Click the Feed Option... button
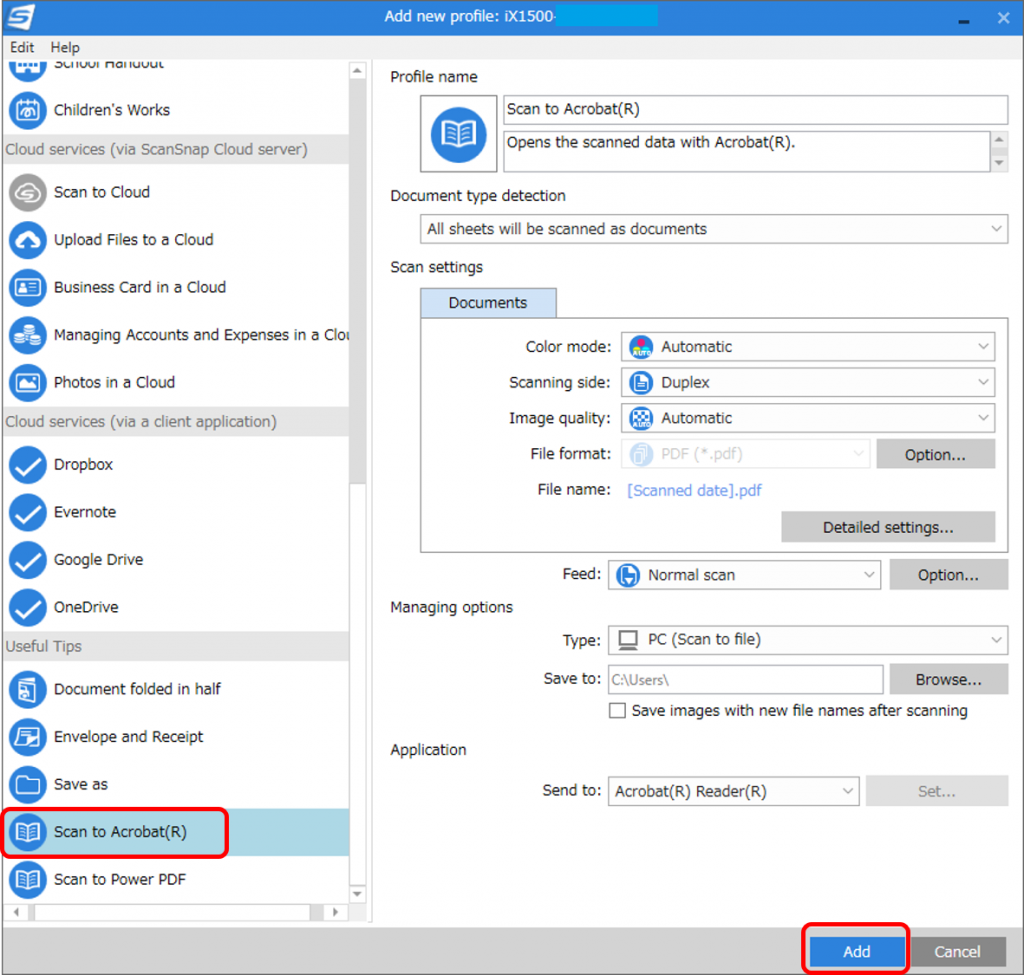This screenshot has width=1024, height=975. point(948,575)
